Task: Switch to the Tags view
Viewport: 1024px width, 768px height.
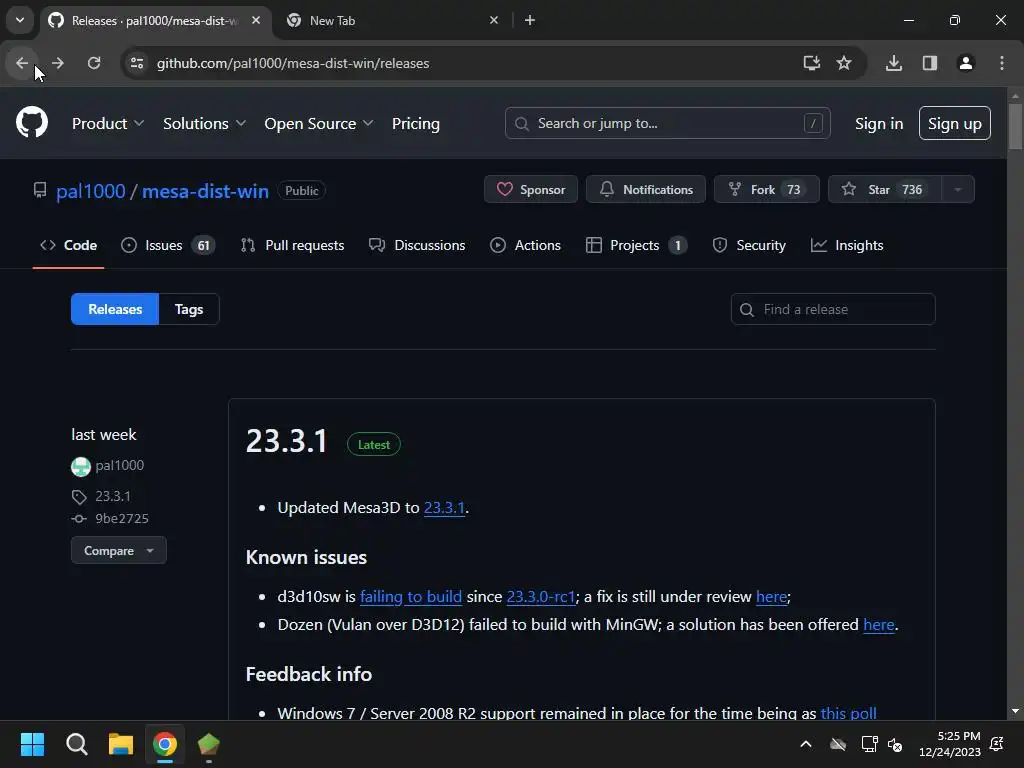Action: pos(189,309)
